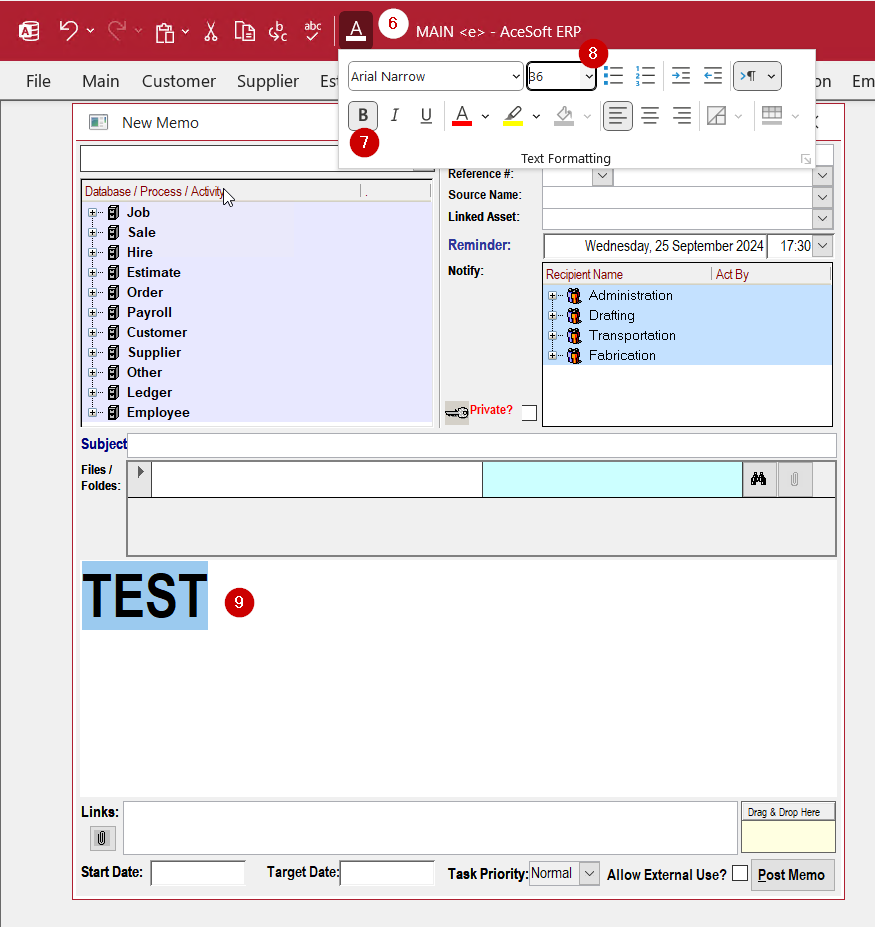Viewport: 875px width, 927px height.
Task: Select Transportation in recipient list
Action: [x=631, y=335]
